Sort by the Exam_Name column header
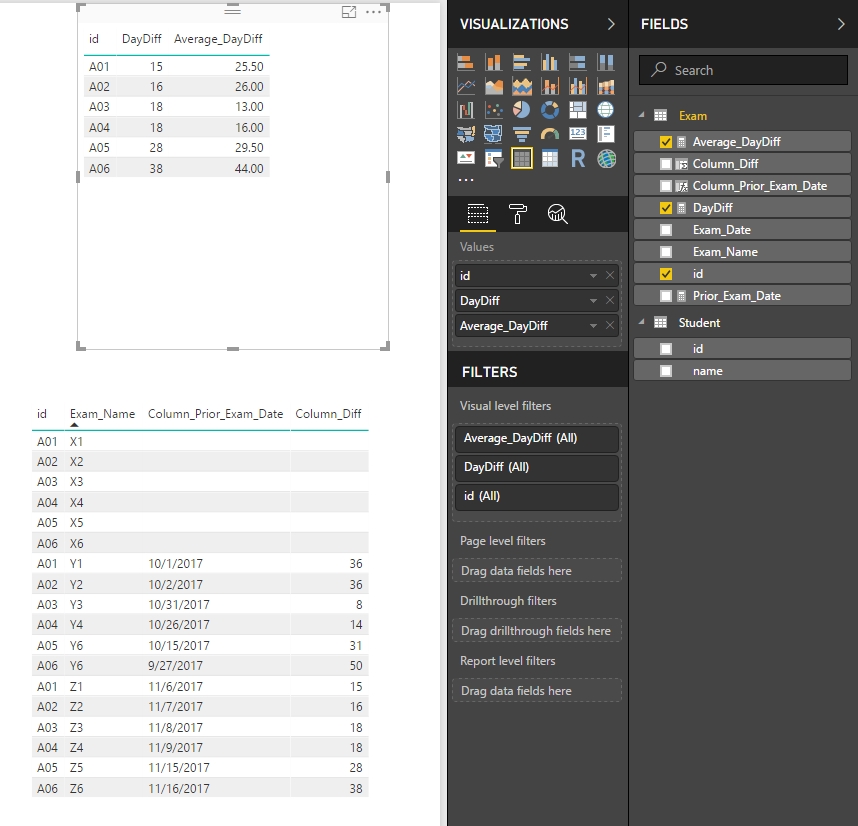The height and width of the screenshot is (826, 858). click(x=102, y=414)
